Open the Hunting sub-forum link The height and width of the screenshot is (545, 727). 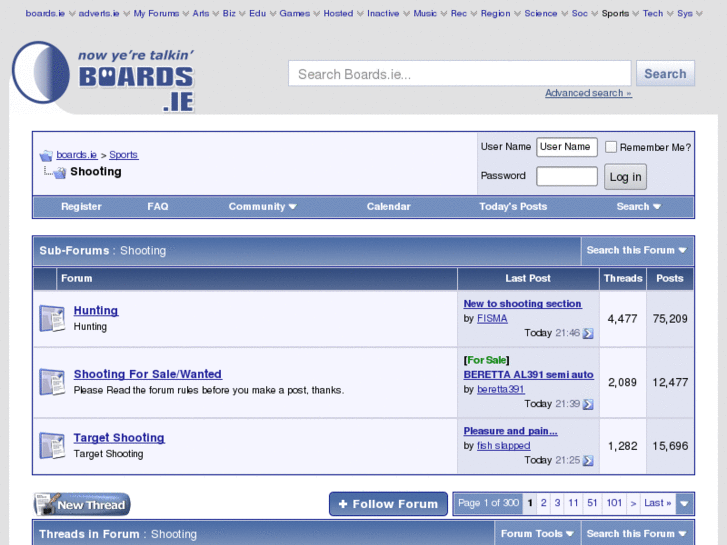click(x=96, y=310)
